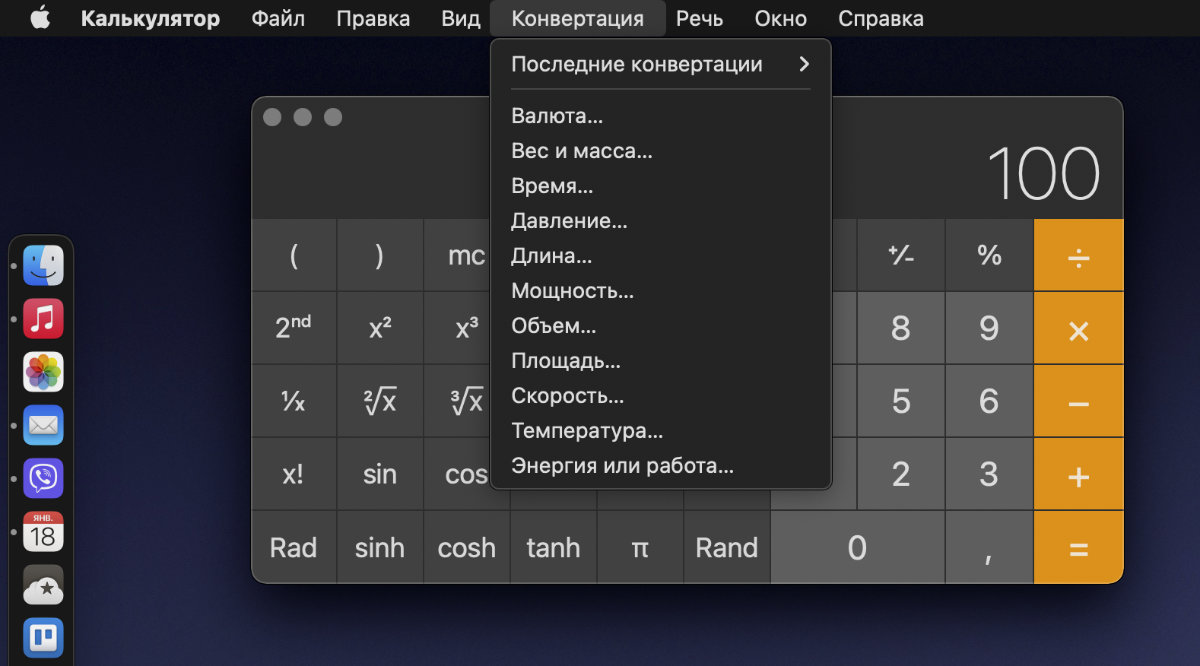1200x666 pixels.
Task: Select Температура… from the menu
Action: tap(587, 431)
